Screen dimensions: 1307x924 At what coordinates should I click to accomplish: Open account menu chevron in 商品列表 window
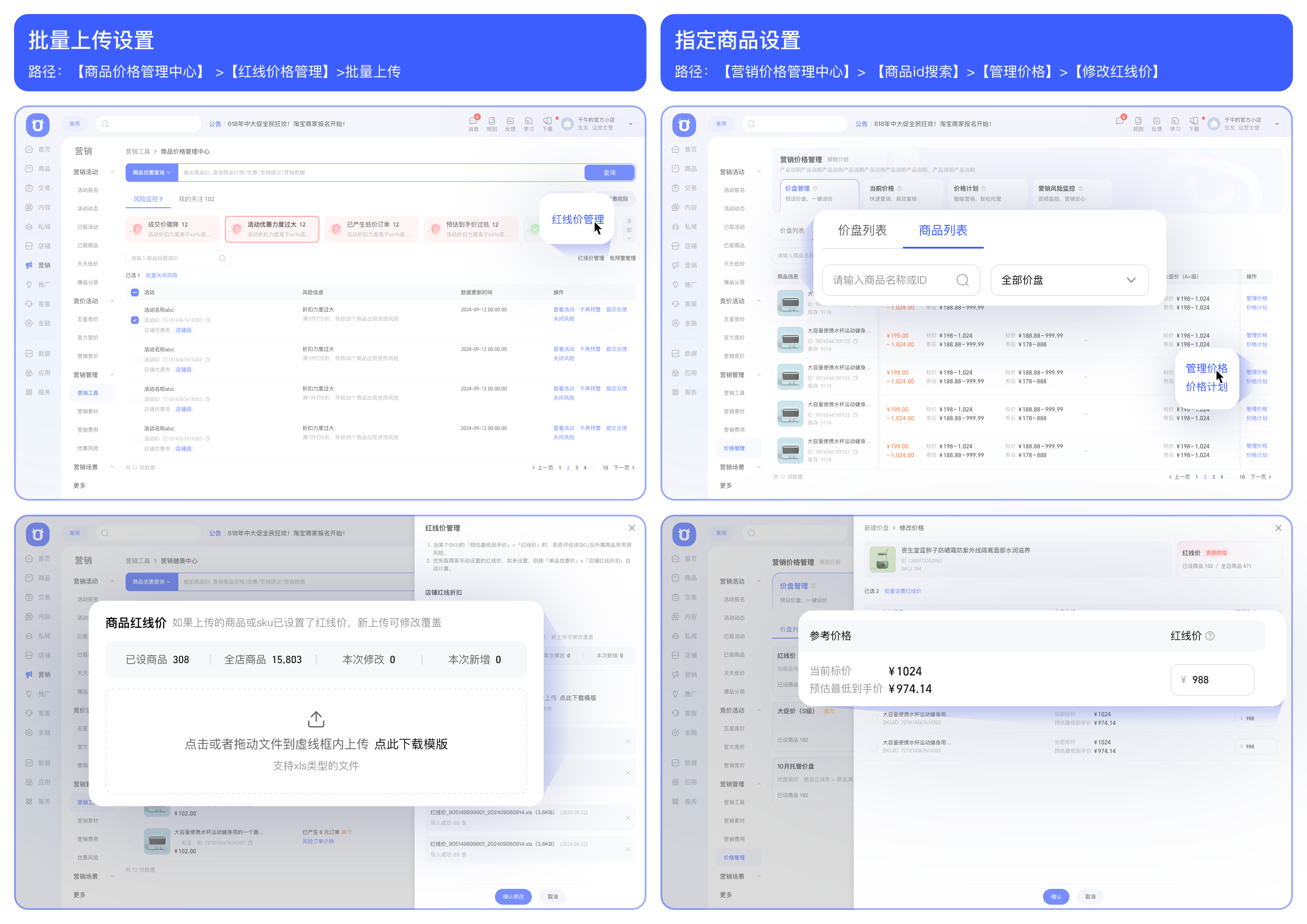tap(1277, 123)
